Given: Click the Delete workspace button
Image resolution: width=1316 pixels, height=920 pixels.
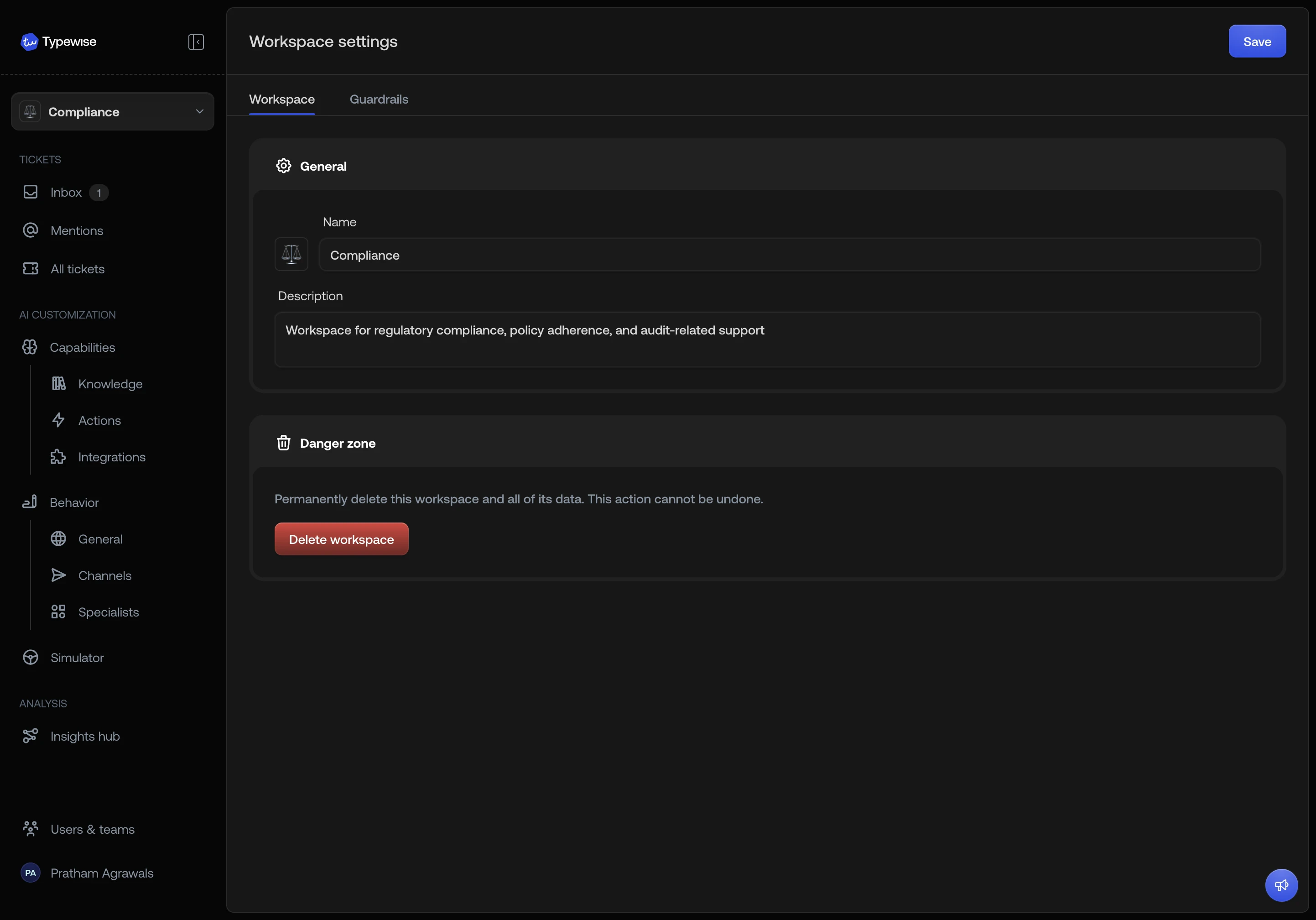Looking at the screenshot, I should click(341, 538).
